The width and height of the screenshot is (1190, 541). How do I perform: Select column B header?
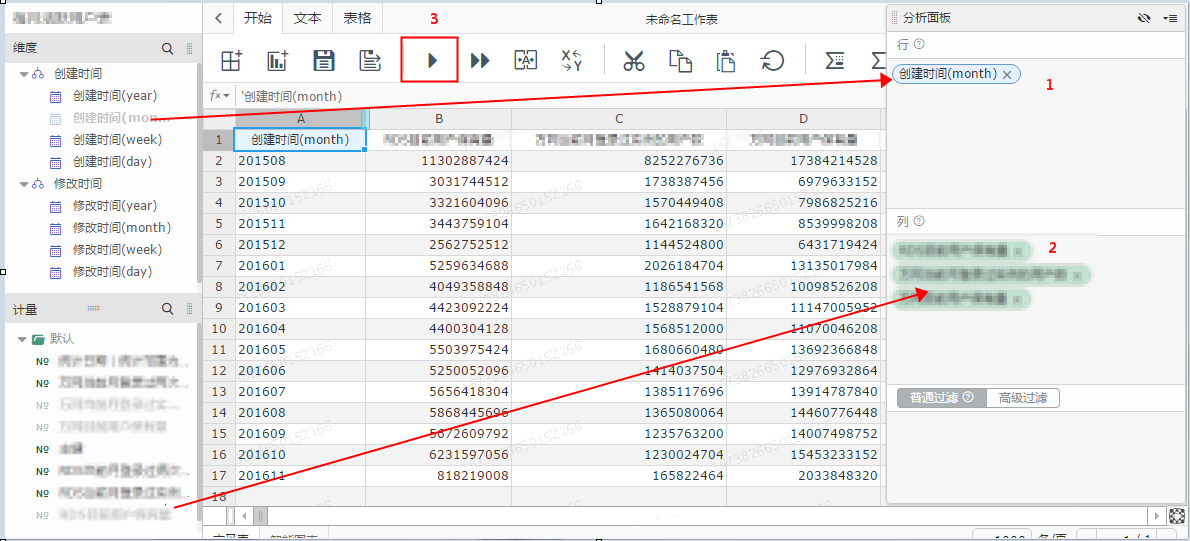pyautogui.click(x=439, y=119)
